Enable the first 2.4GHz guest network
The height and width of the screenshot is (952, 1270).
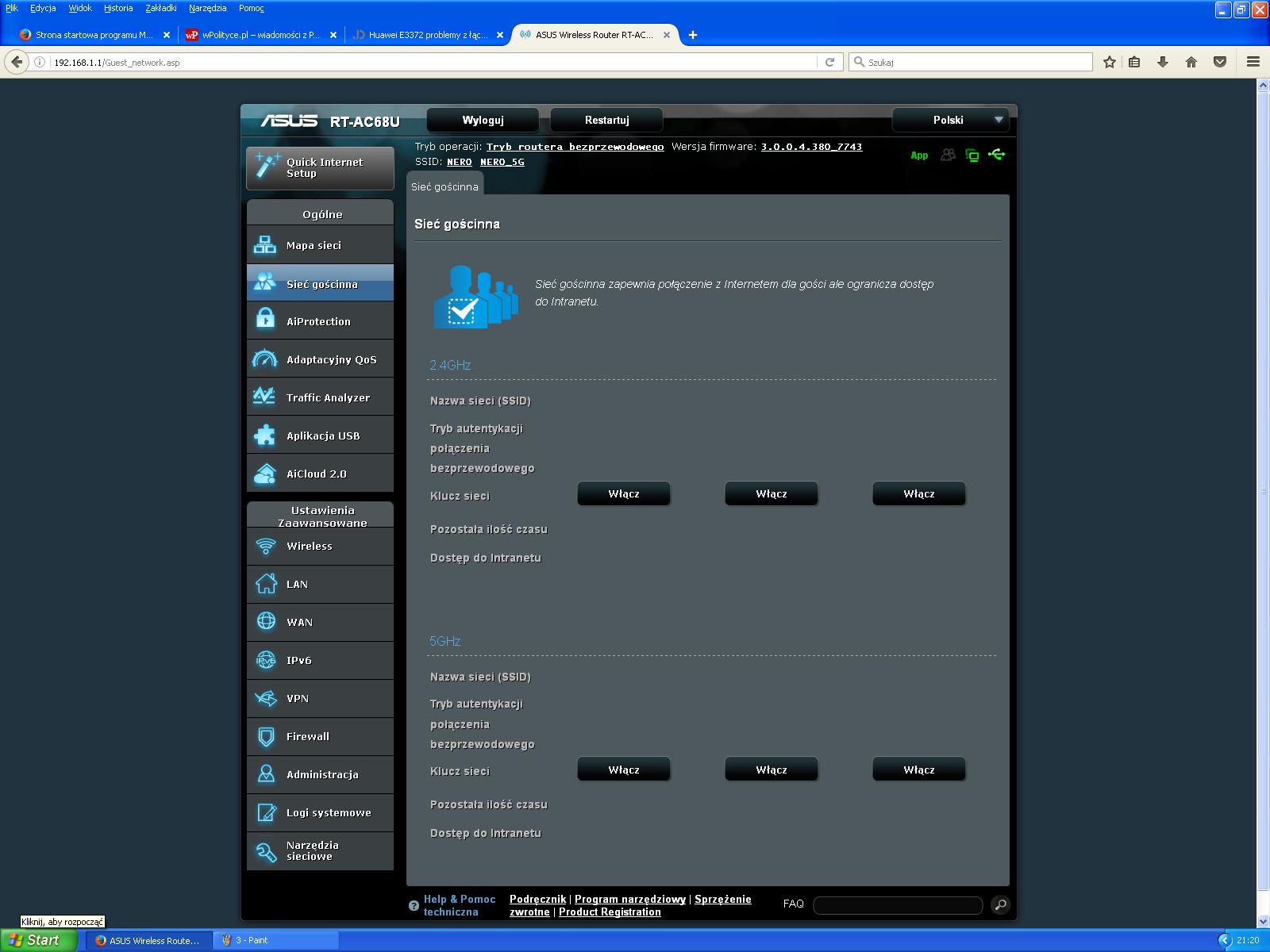(623, 493)
